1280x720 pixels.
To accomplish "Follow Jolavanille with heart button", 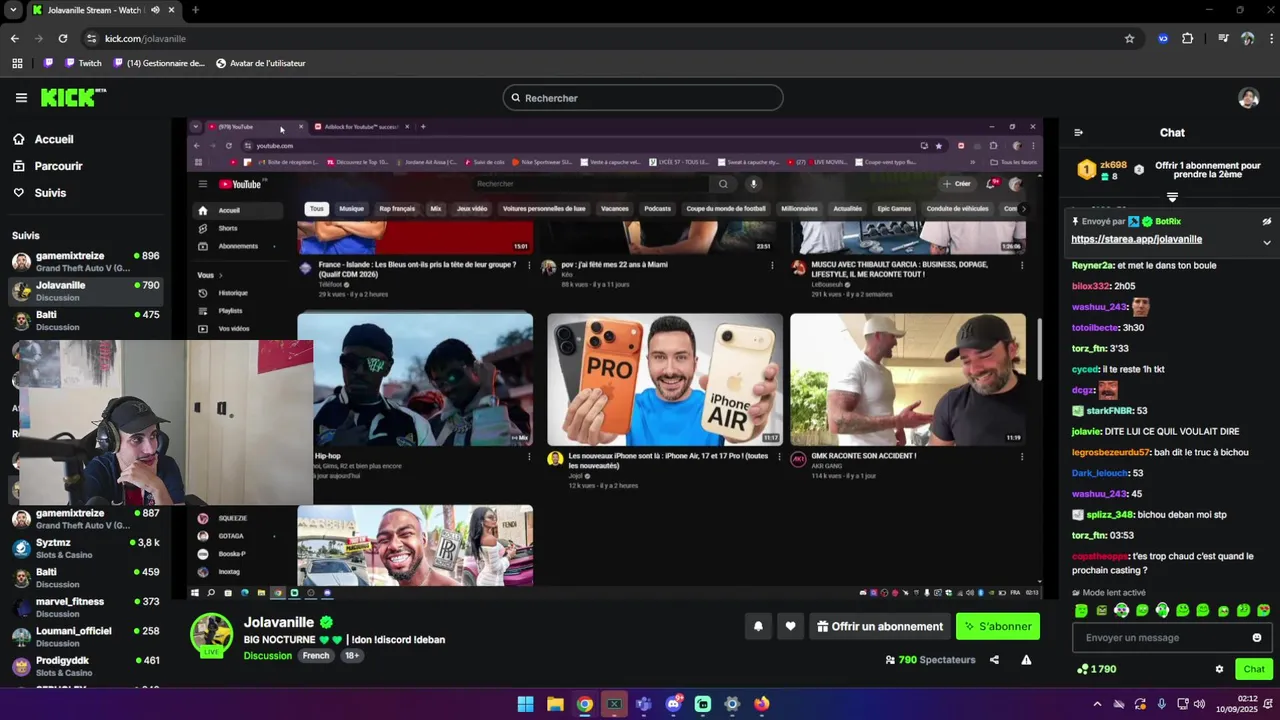I will point(790,627).
